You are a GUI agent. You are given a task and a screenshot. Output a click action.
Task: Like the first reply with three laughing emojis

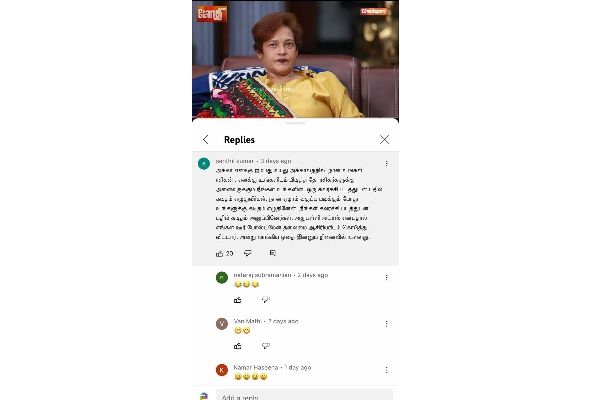point(238,300)
